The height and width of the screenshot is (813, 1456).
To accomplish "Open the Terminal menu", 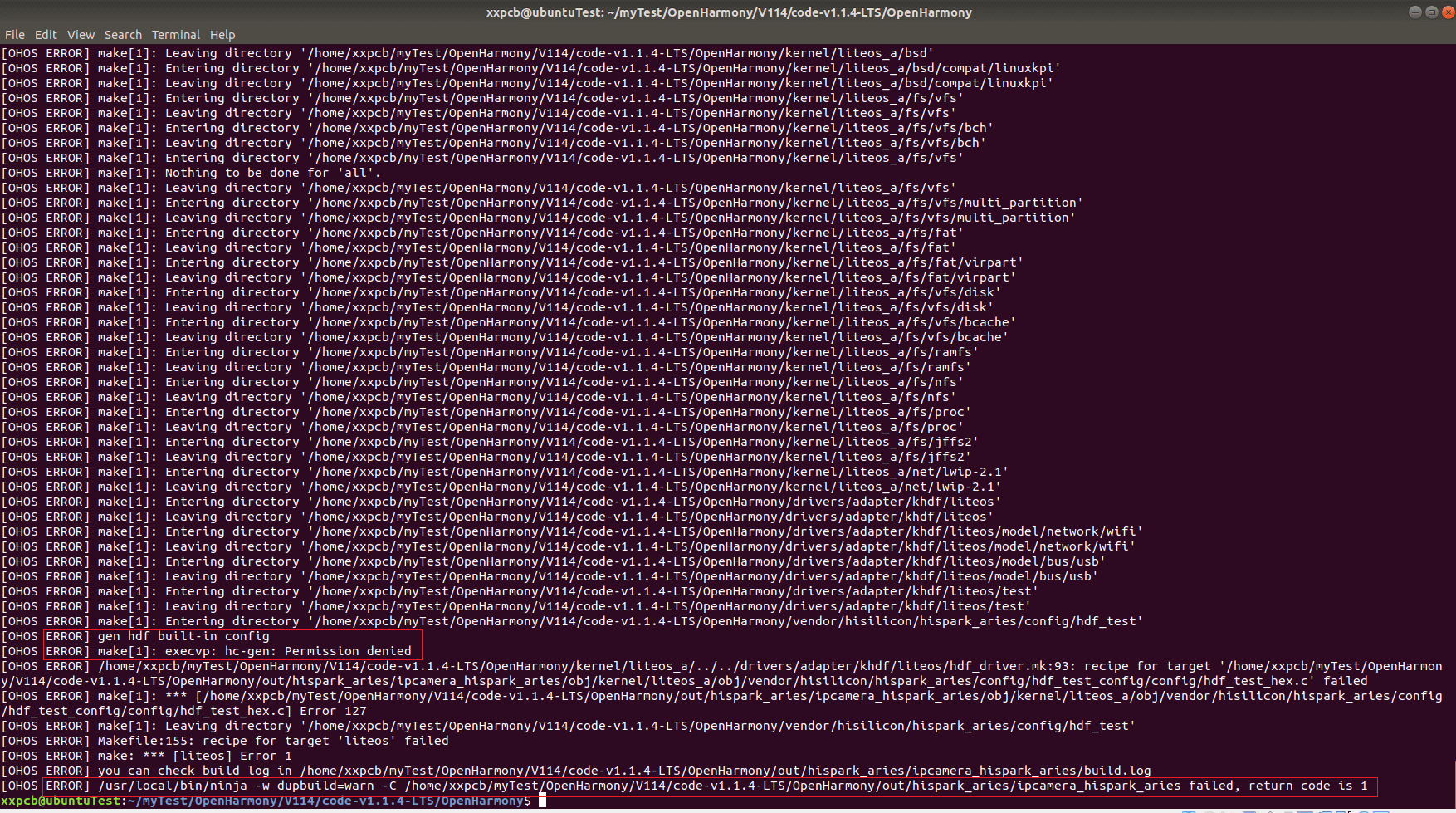I will pyautogui.click(x=175, y=35).
